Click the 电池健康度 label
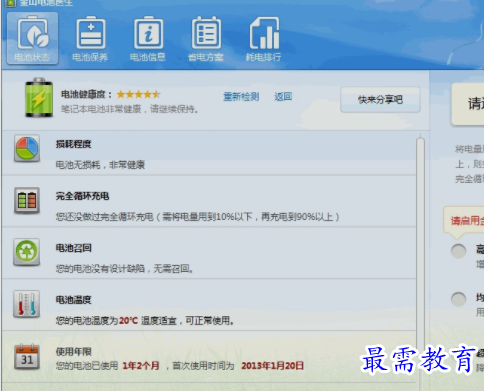 tap(86, 95)
